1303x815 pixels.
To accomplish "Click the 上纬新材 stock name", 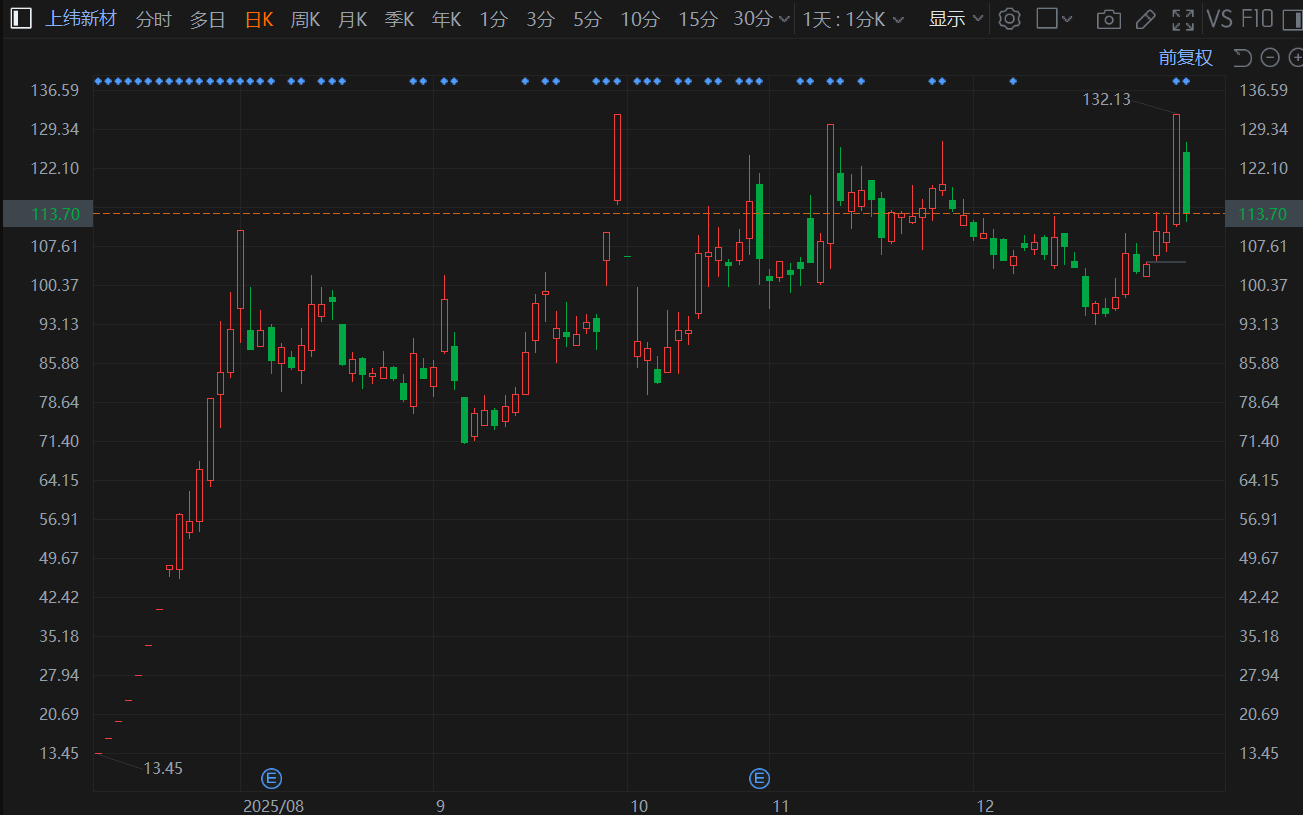I will 82,19.
